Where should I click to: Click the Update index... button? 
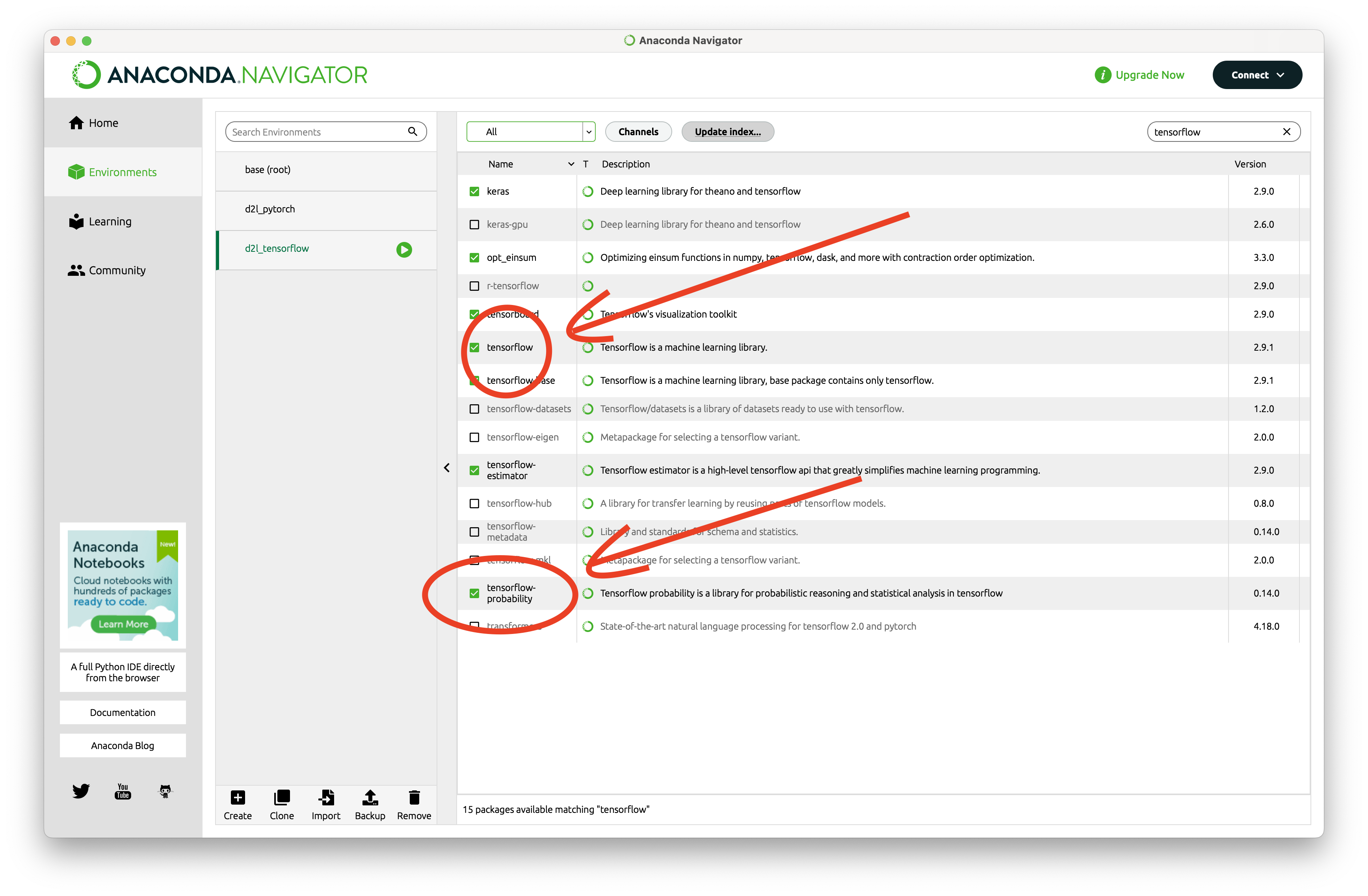(727, 132)
